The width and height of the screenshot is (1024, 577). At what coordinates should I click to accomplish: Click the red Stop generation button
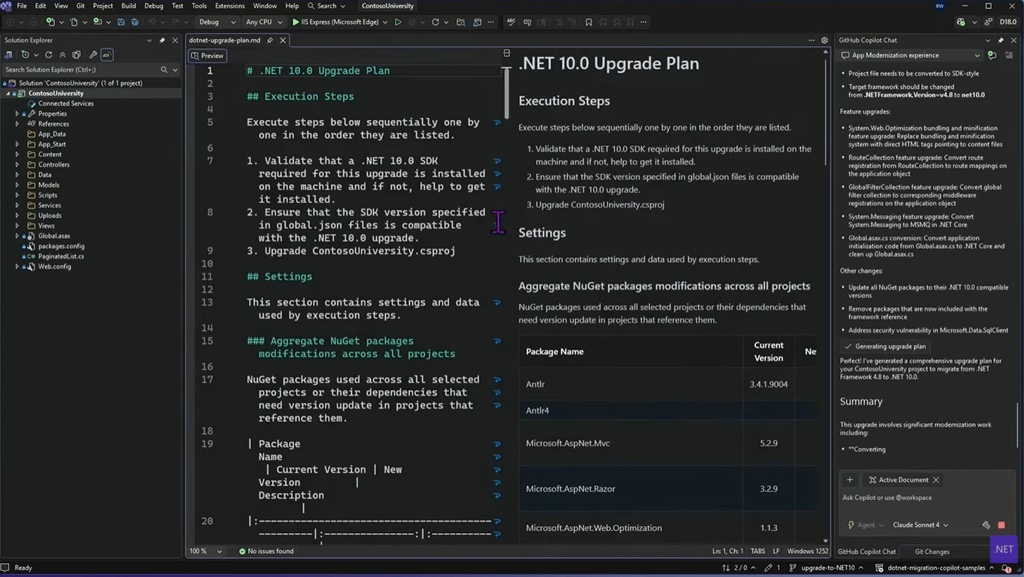(x=1001, y=525)
